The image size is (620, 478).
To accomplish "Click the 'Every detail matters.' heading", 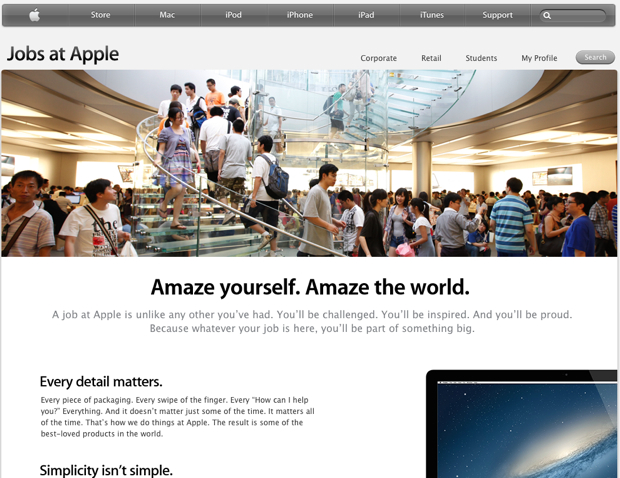I will click(101, 382).
